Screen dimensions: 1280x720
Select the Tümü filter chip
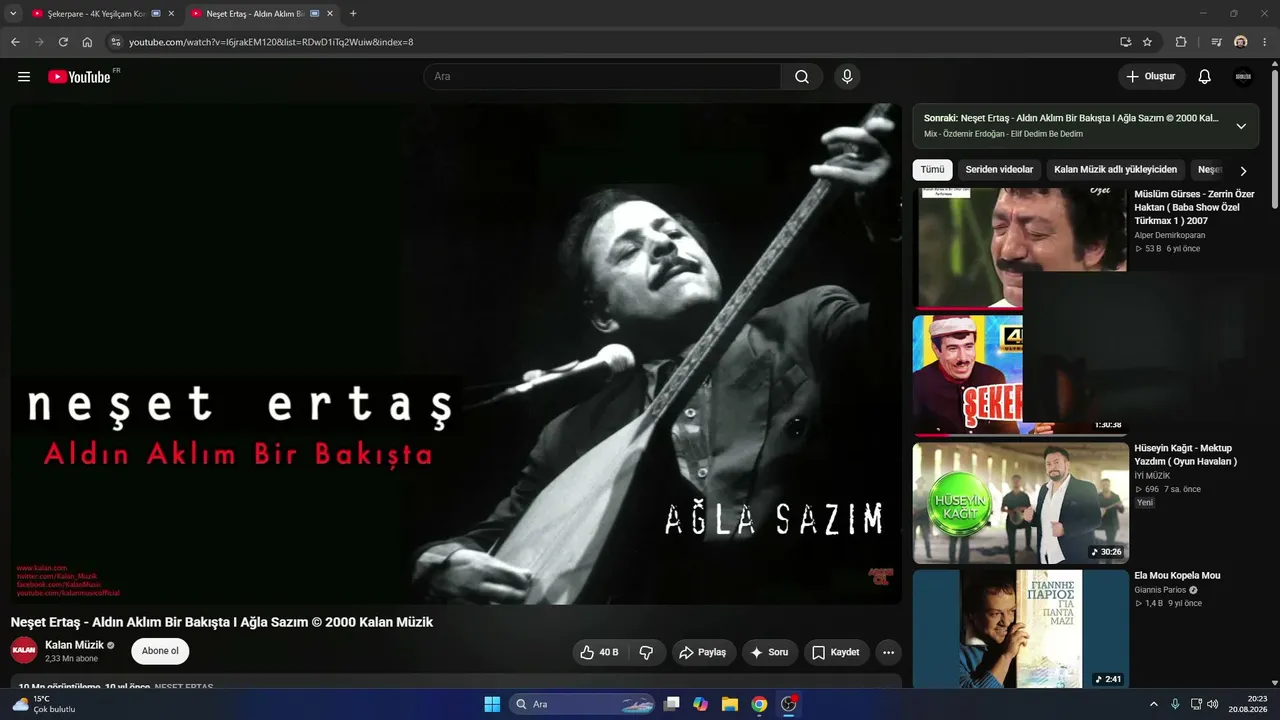(932, 170)
